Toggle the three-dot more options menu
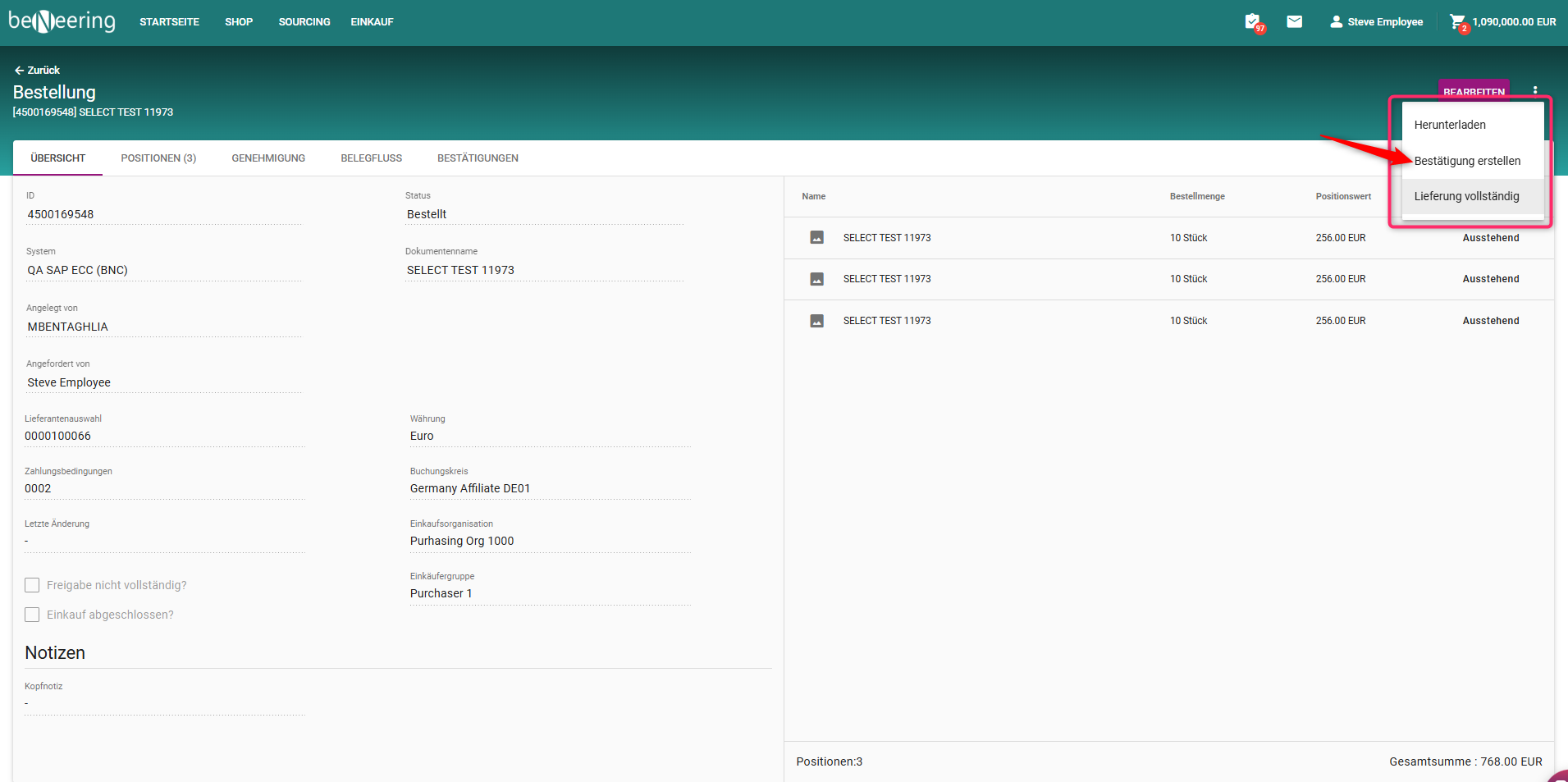1568x782 pixels. [1534, 90]
